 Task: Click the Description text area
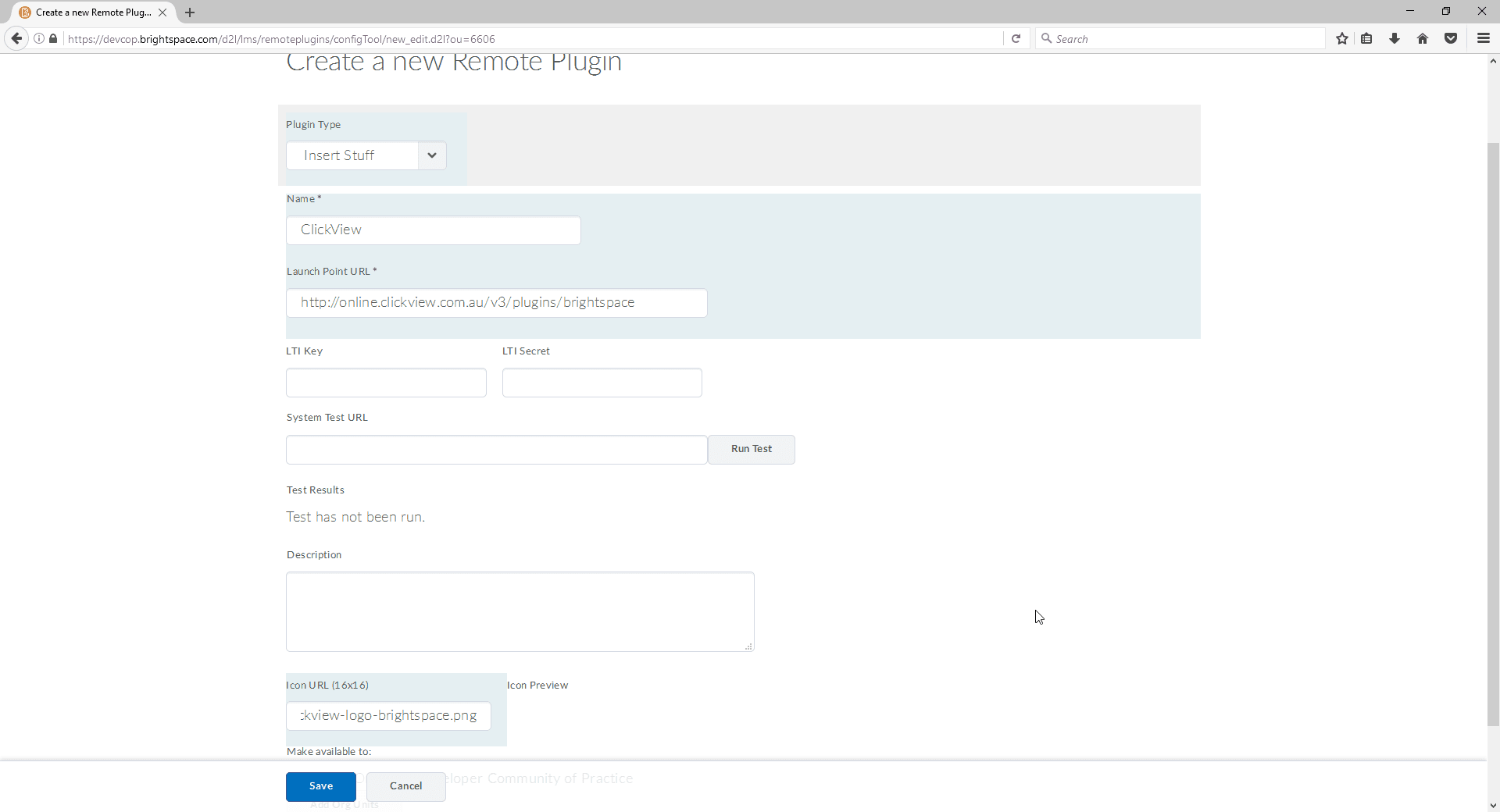click(x=520, y=611)
